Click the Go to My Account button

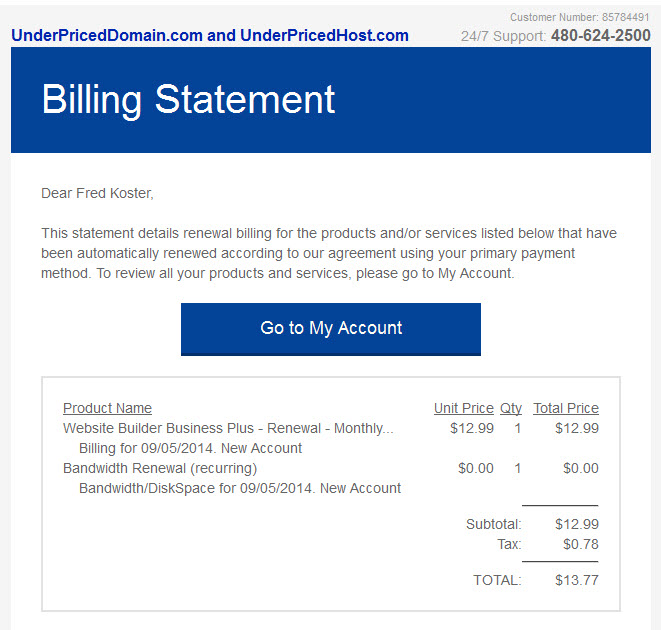pyautogui.click(x=330, y=329)
